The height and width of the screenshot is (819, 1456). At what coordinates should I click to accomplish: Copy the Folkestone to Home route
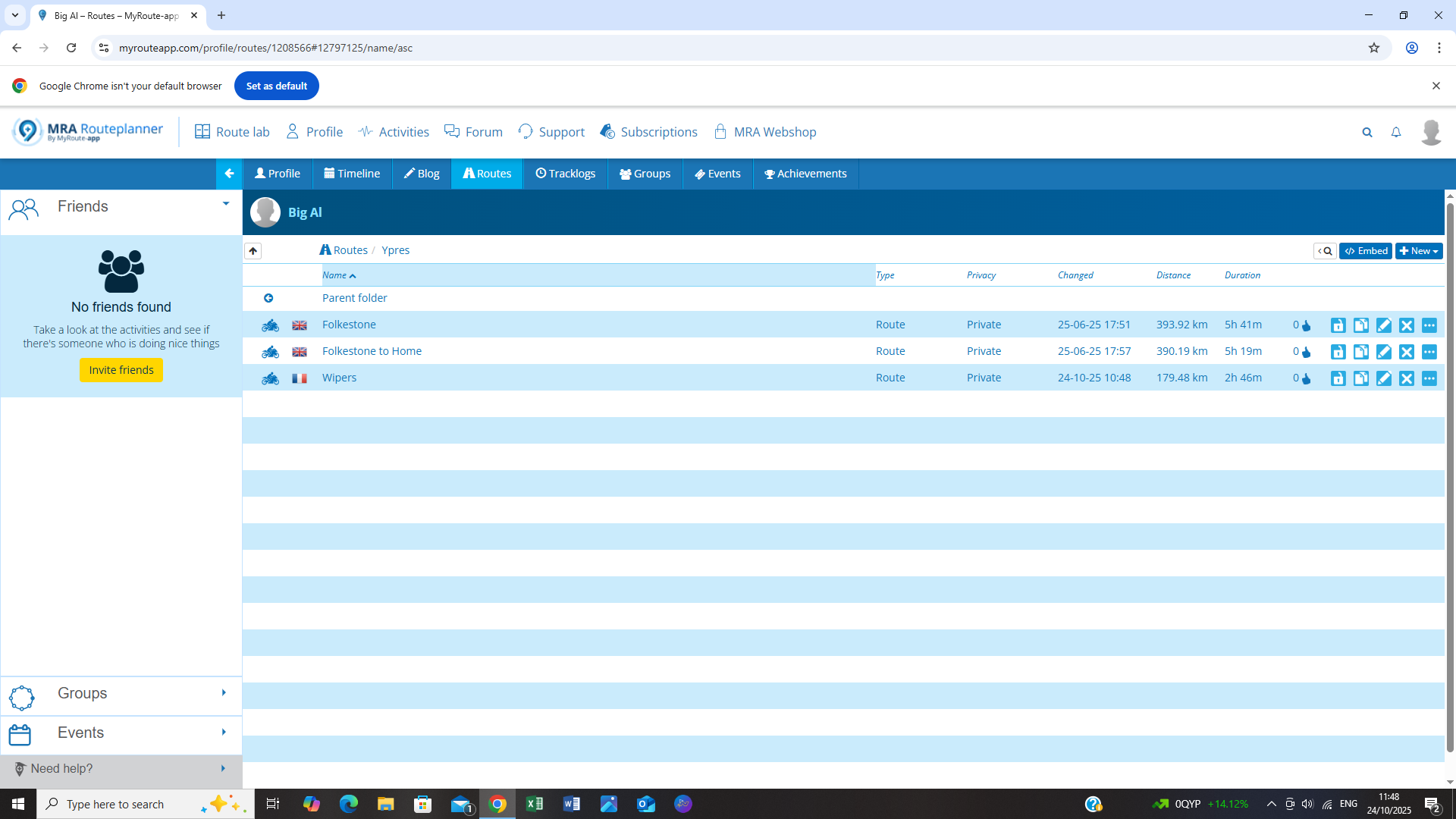(1360, 352)
